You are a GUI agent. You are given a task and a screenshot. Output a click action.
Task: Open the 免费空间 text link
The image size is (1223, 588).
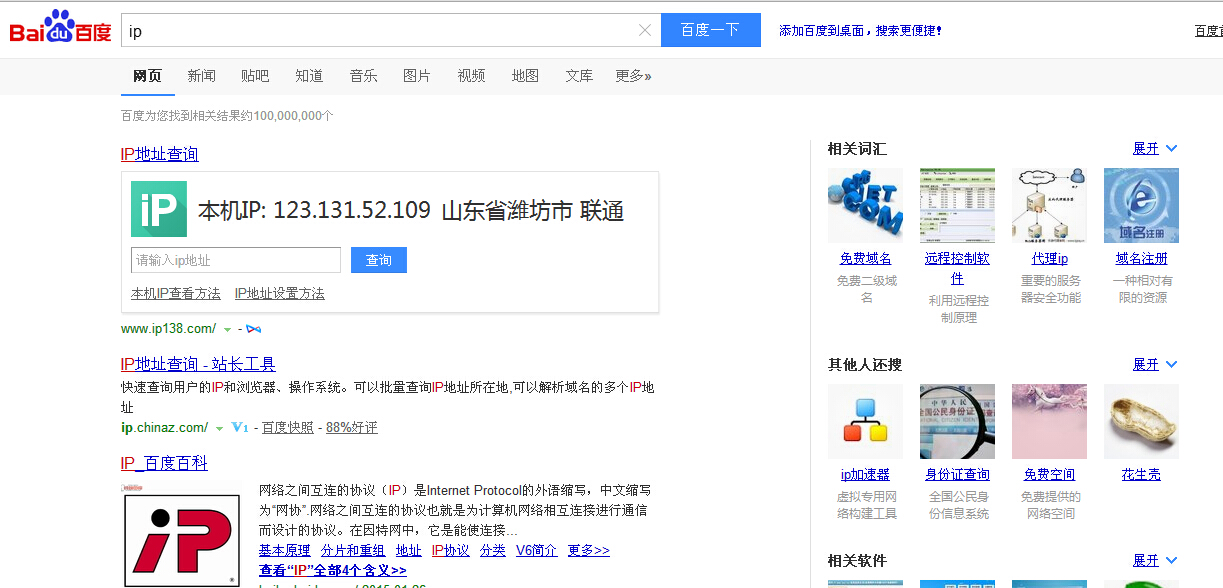1049,474
